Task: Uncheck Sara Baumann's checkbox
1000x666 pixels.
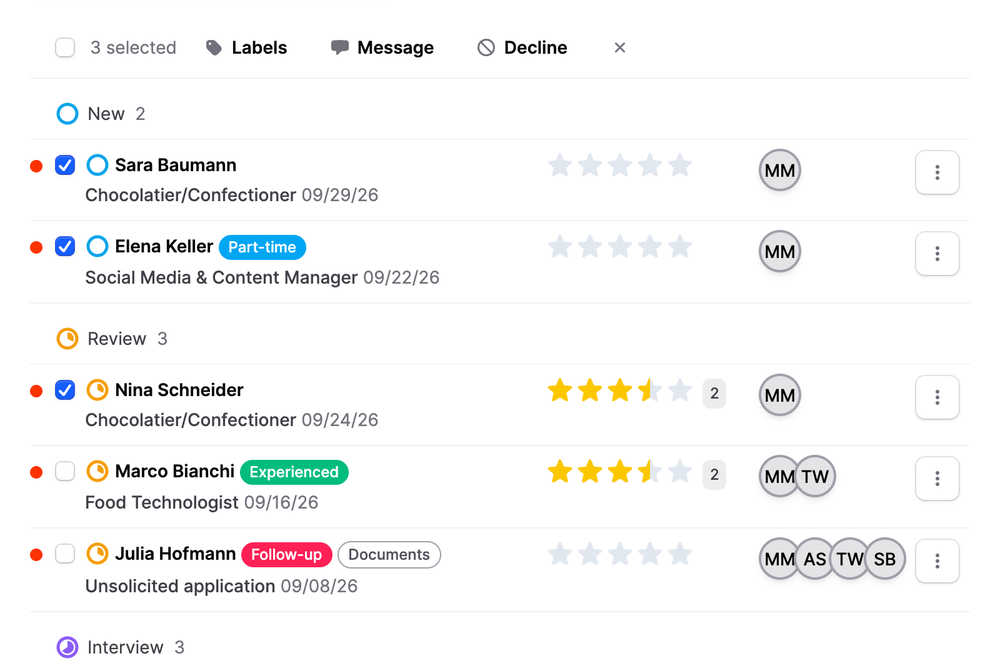Action: [x=65, y=165]
